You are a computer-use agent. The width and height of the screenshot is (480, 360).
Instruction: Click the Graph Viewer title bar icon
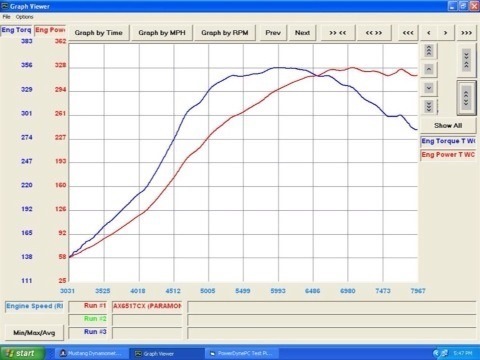pos(5,6)
